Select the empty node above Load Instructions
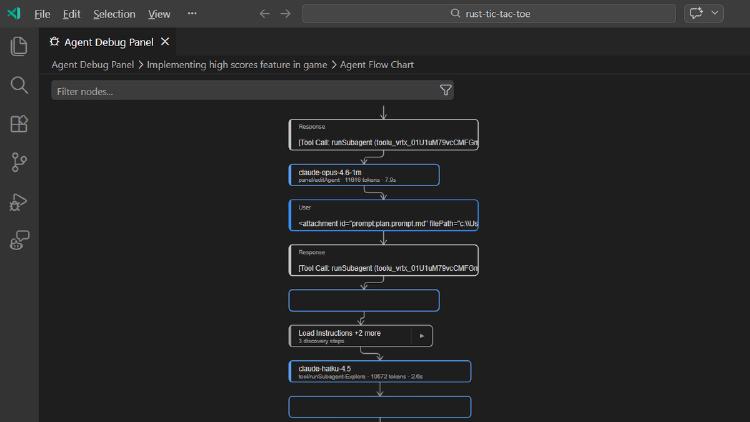 pyautogui.click(x=364, y=300)
